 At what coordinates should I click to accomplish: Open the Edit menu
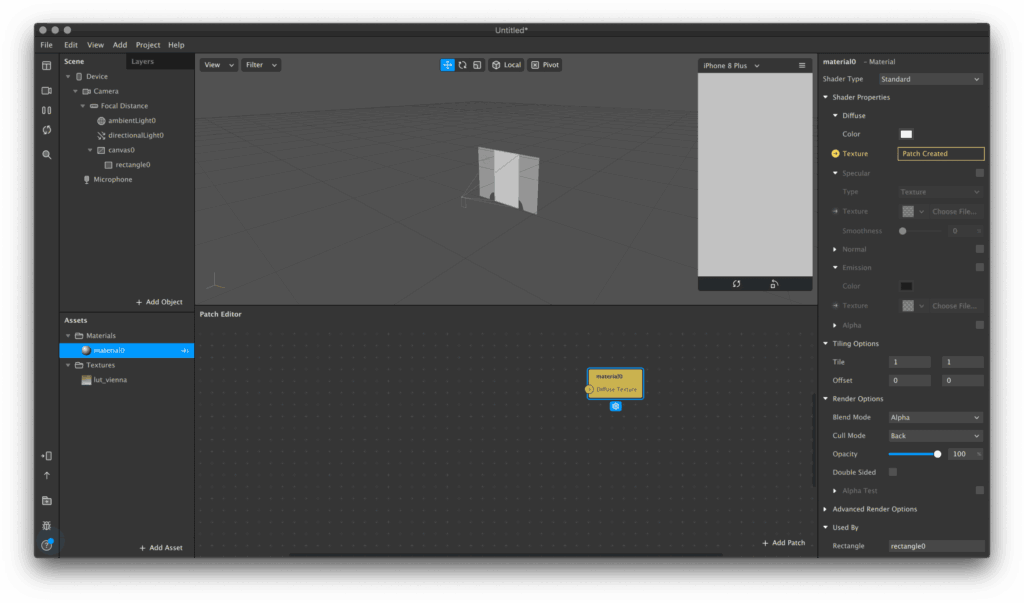(x=71, y=45)
